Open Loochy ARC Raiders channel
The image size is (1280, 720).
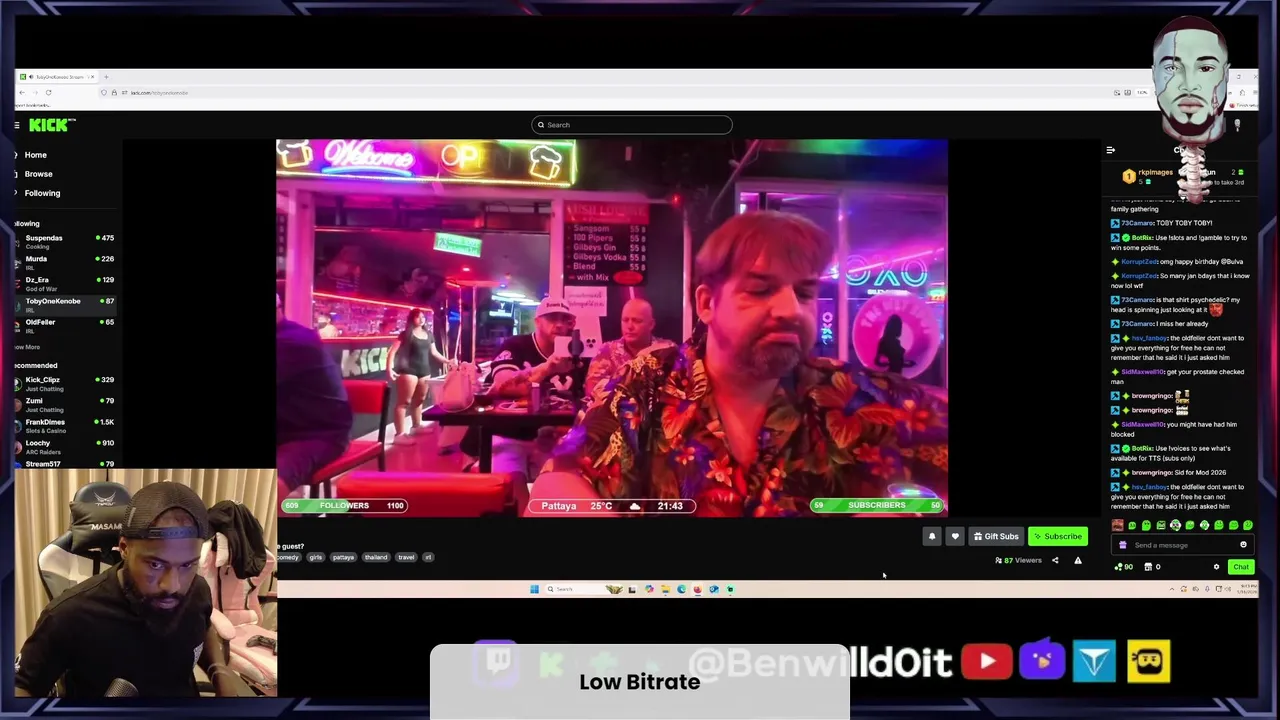[x=66, y=446]
